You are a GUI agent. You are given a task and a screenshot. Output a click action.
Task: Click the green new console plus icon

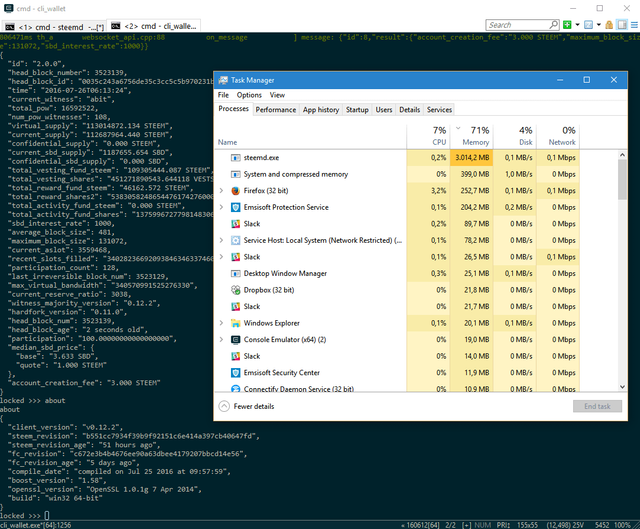click(x=567, y=25)
